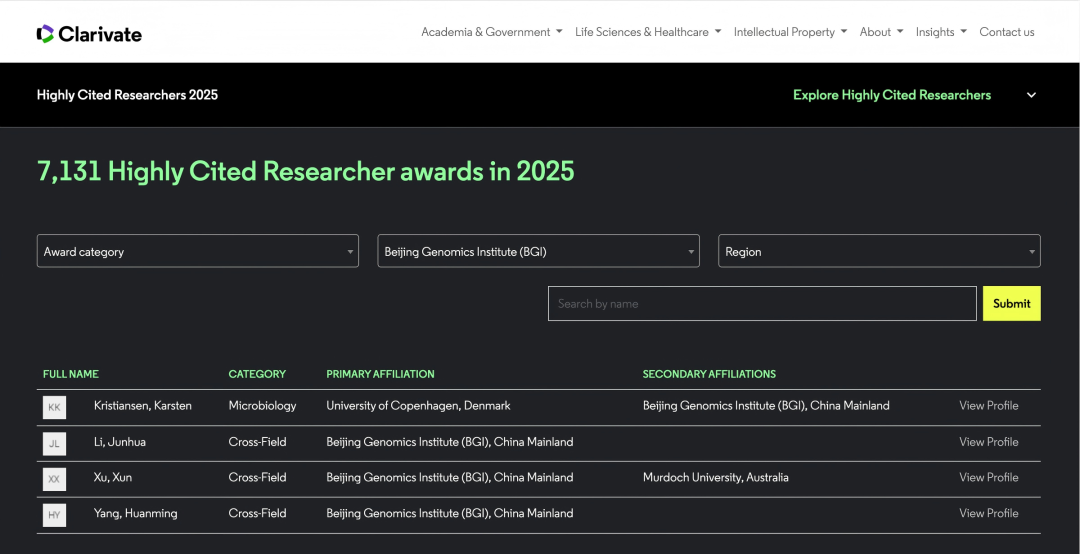
Task: Open the Life Sciences & Healthcare menu
Action: click(647, 32)
